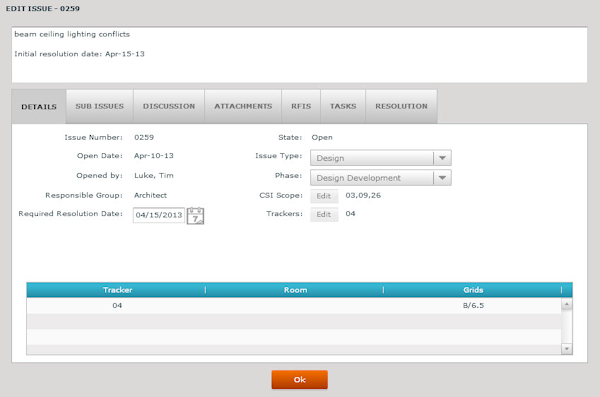
Task: Expand the Phase dropdown arrow
Action: click(442, 178)
